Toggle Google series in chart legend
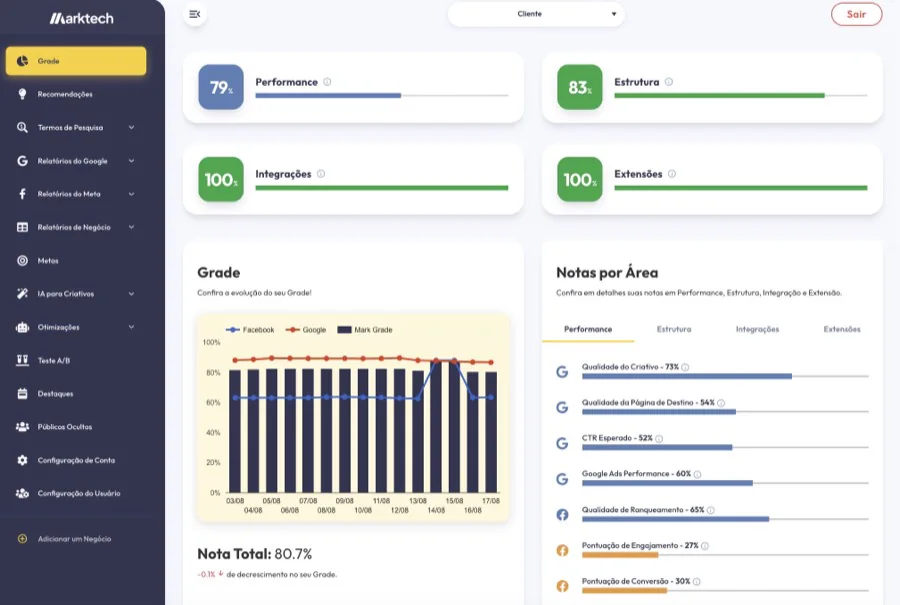 [306, 330]
